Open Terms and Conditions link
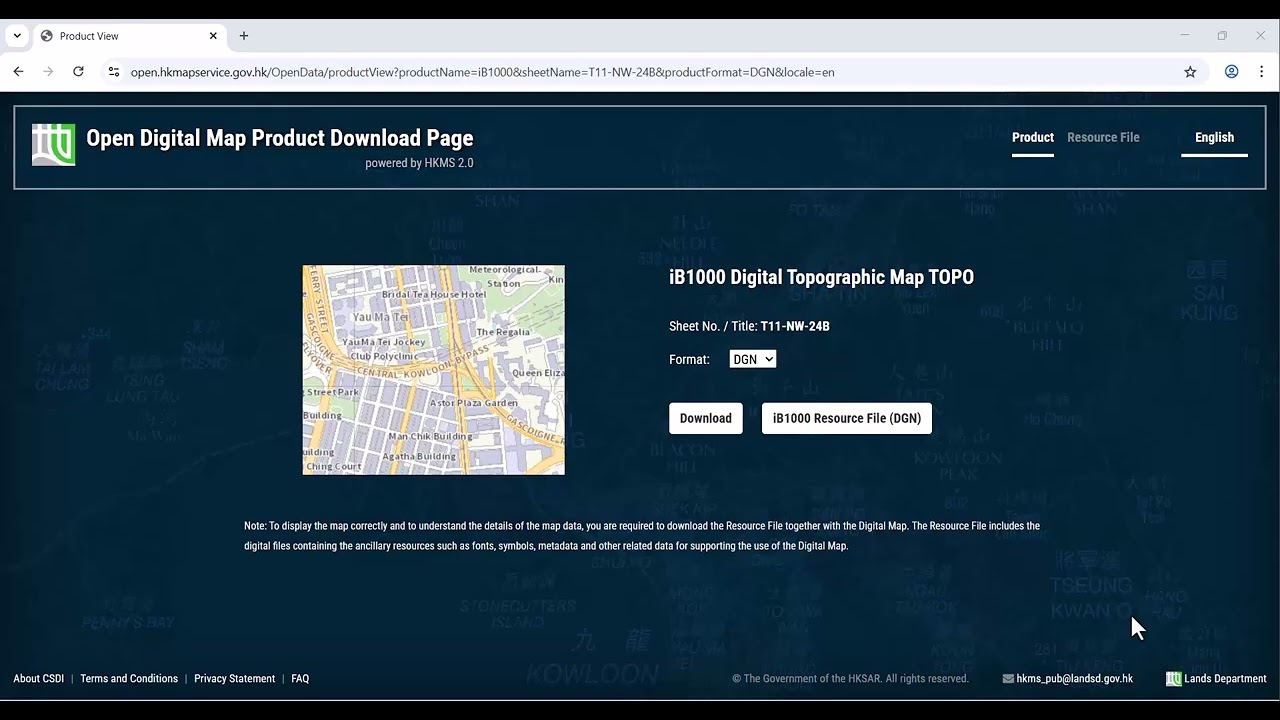Screen dimensions: 1280x720 tap(129, 679)
